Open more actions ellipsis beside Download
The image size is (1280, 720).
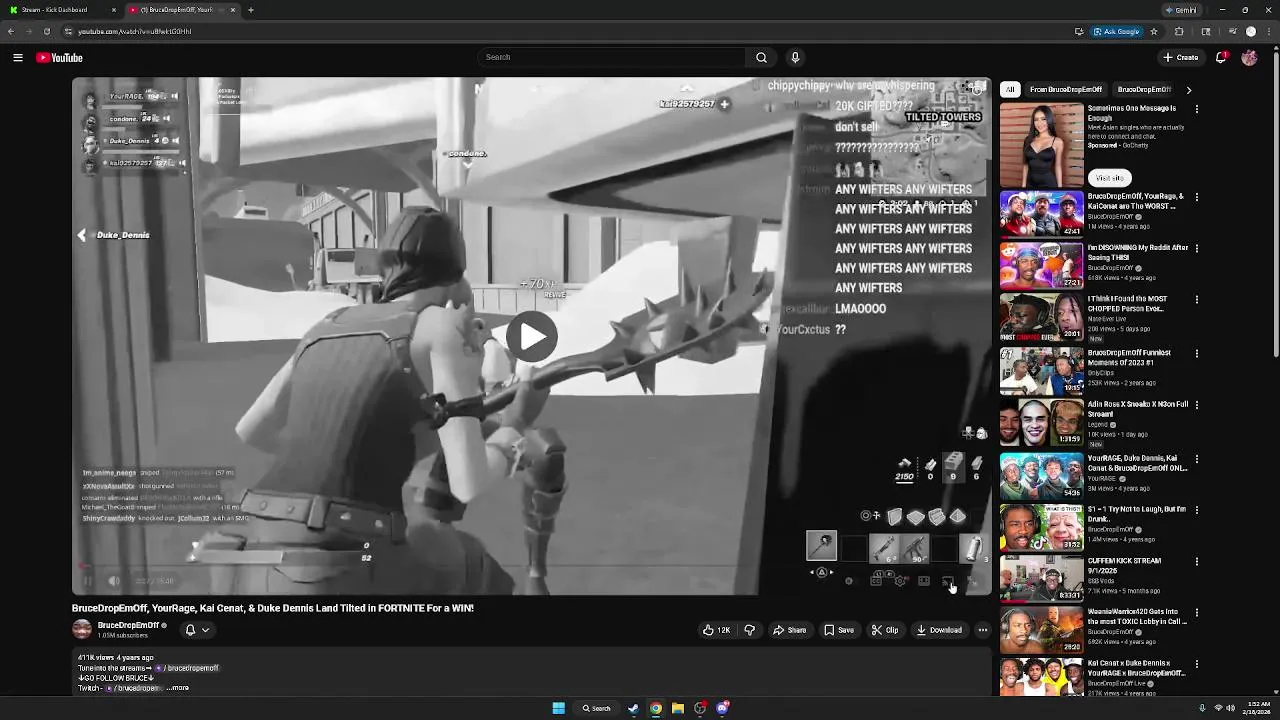(983, 630)
